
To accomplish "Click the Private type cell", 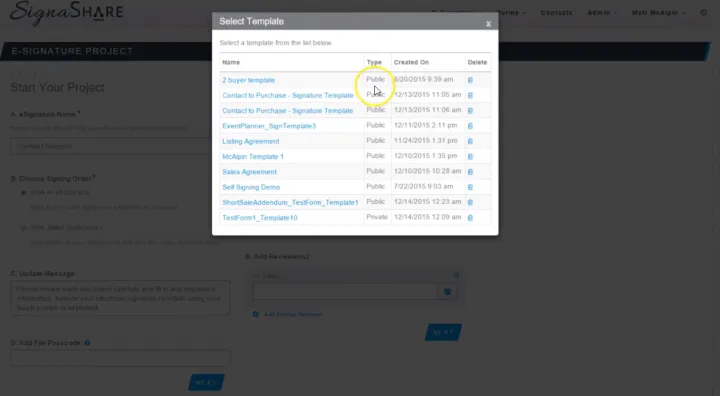I will (x=377, y=217).
